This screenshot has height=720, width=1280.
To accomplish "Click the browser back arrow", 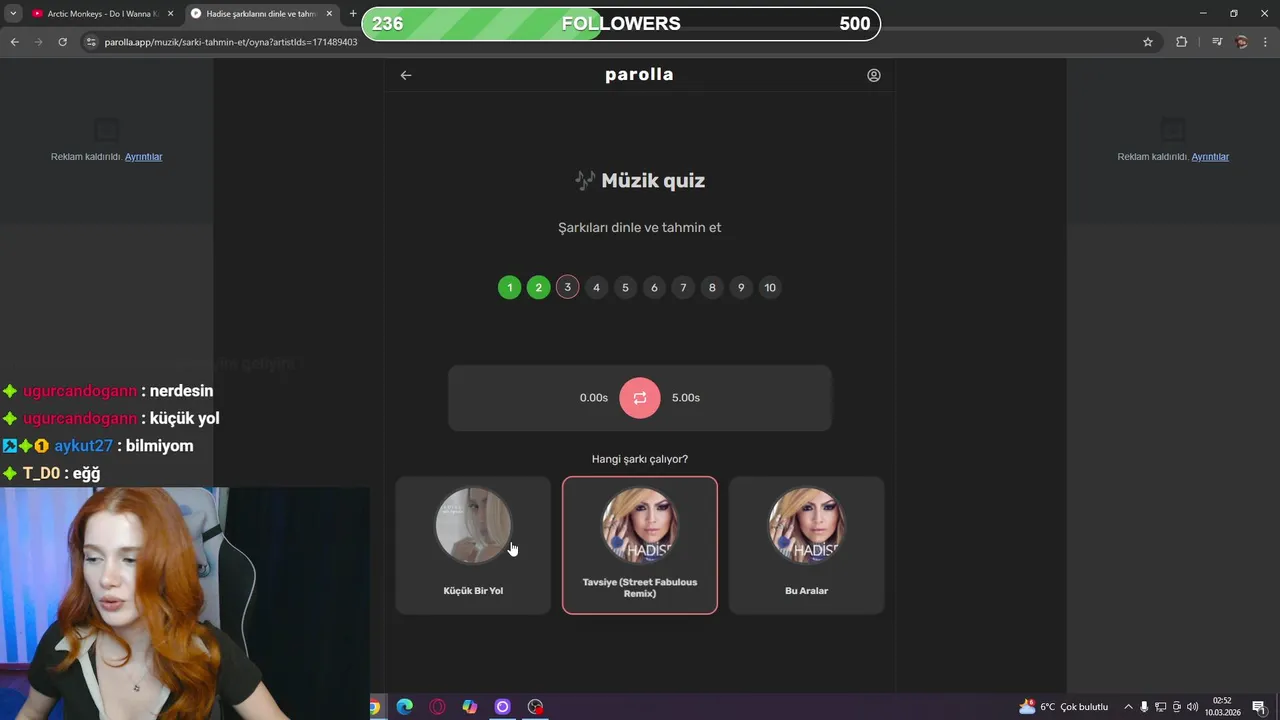I will [14, 42].
